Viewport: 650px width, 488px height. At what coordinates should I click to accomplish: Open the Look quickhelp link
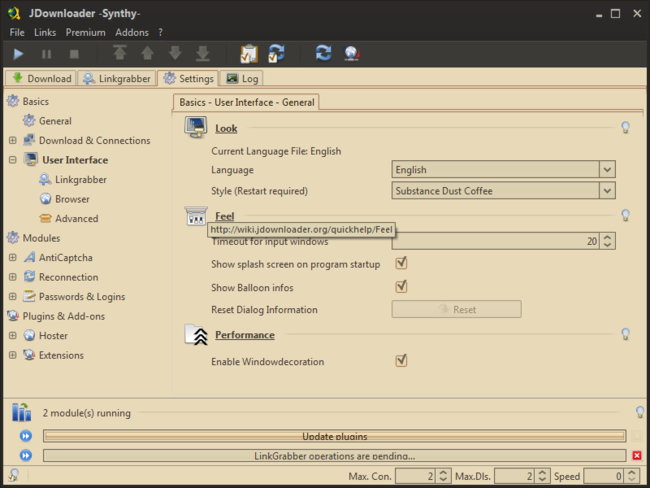226,129
